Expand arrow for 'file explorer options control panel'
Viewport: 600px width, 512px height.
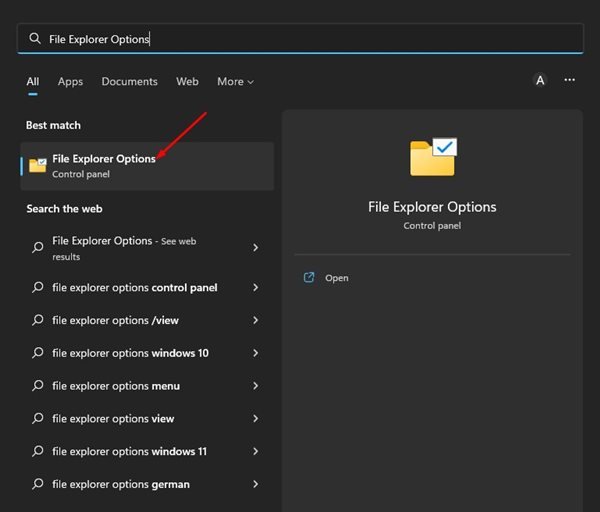pos(256,287)
